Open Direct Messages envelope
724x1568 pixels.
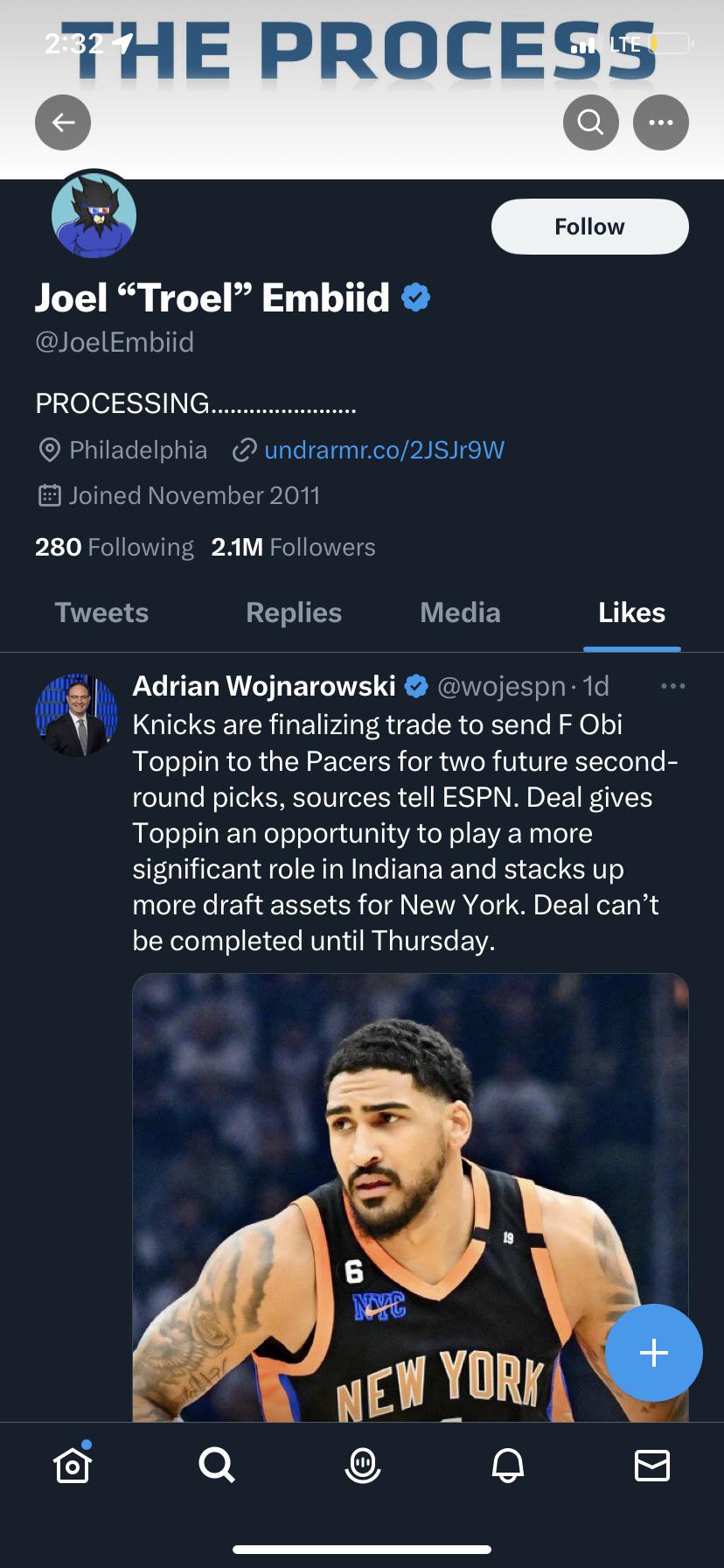pyautogui.click(x=652, y=1465)
